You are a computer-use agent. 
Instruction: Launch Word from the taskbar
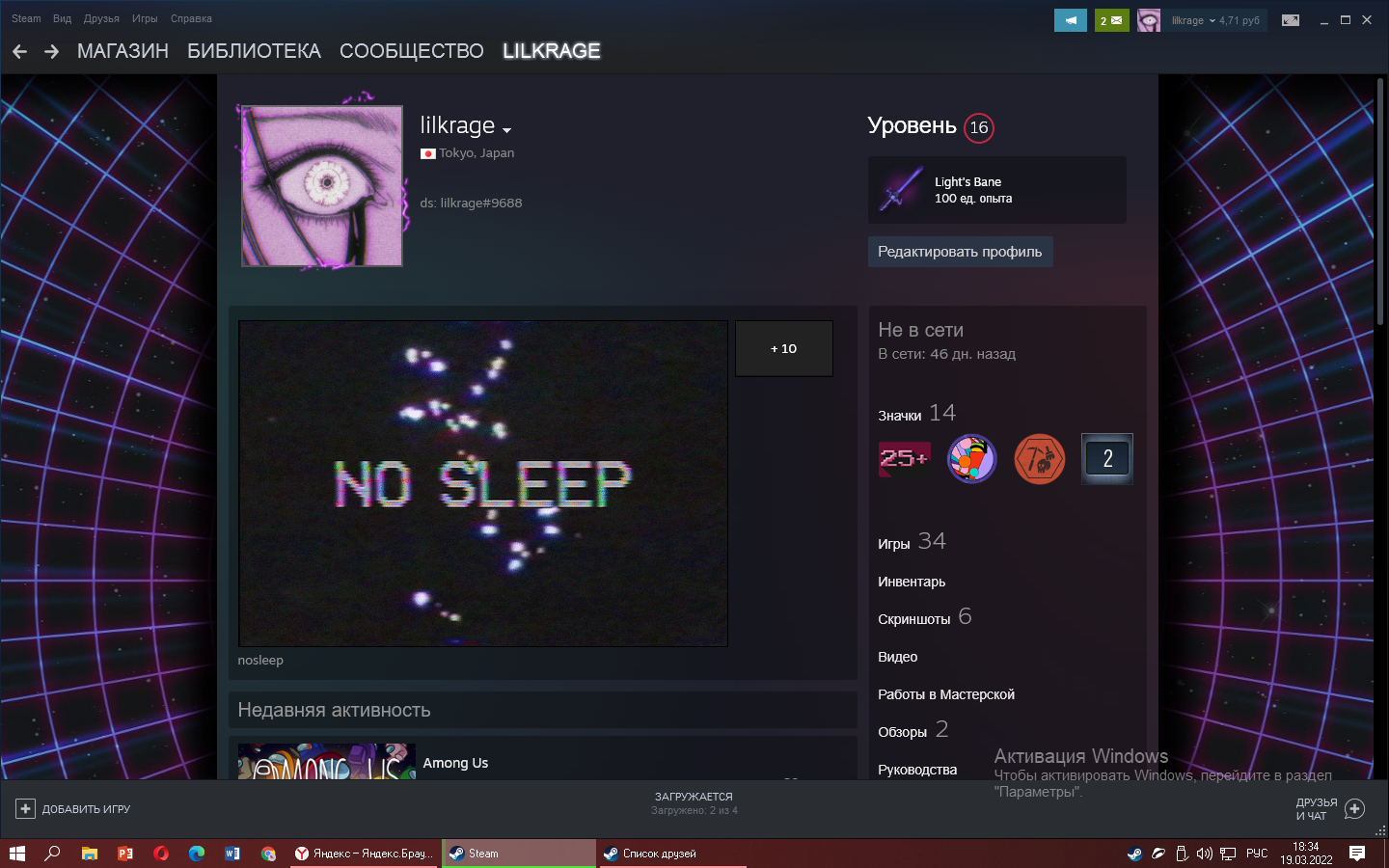pos(232,854)
